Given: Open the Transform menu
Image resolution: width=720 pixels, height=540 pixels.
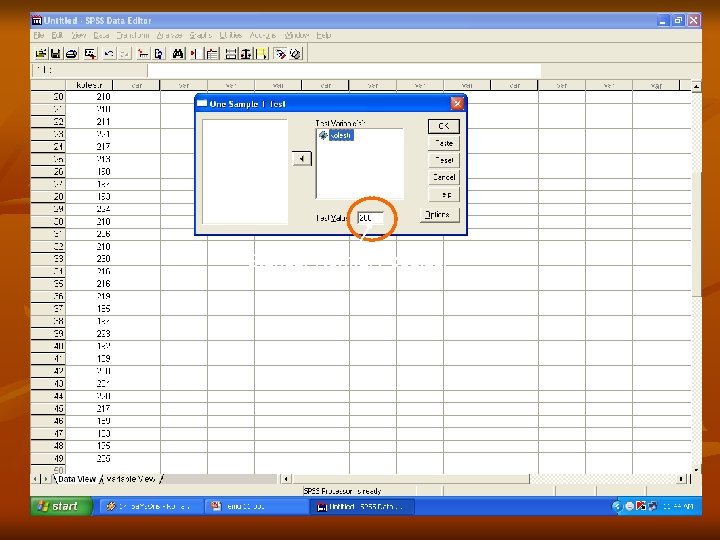Looking at the screenshot, I should [133, 35].
